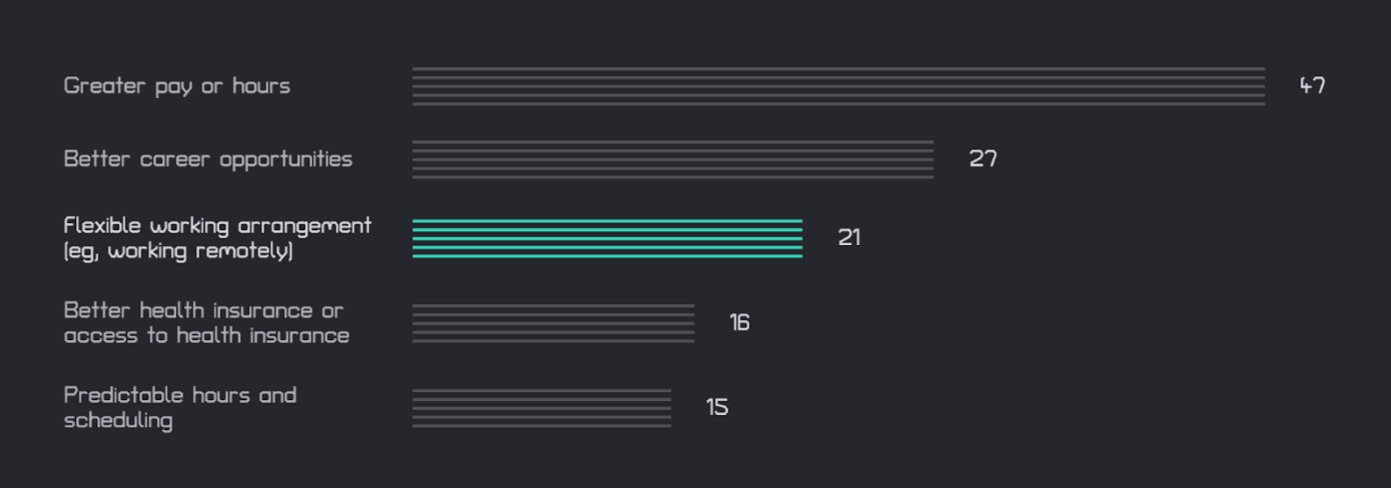Image resolution: width=1391 pixels, height=488 pixels.
Task: Click the value 27 data label
Action: point(983,159)
